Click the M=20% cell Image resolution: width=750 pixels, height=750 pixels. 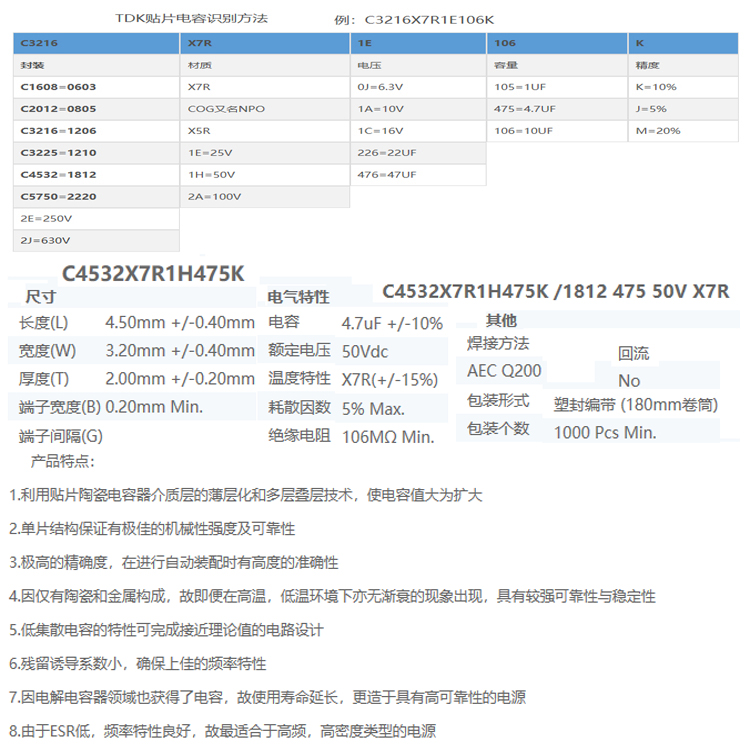click(684, 131)
